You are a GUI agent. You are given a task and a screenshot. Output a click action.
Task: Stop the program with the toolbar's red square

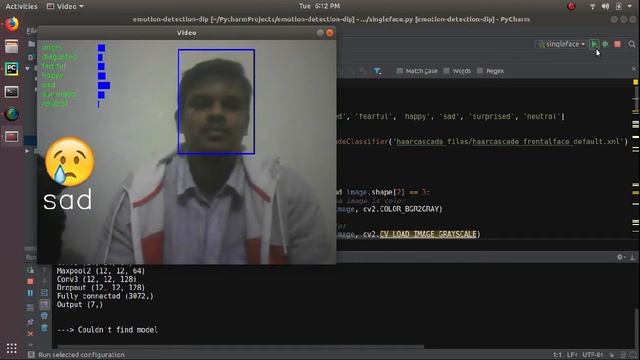[x=618, y=44]
